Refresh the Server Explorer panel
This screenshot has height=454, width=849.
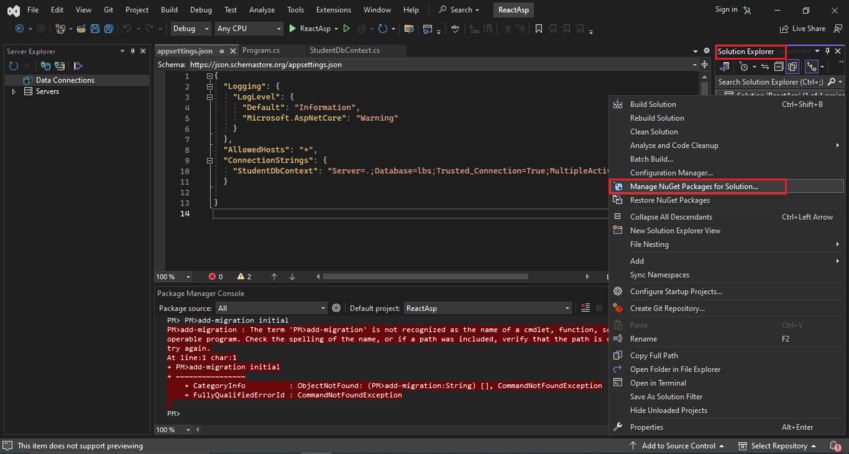tap(14, 66)
